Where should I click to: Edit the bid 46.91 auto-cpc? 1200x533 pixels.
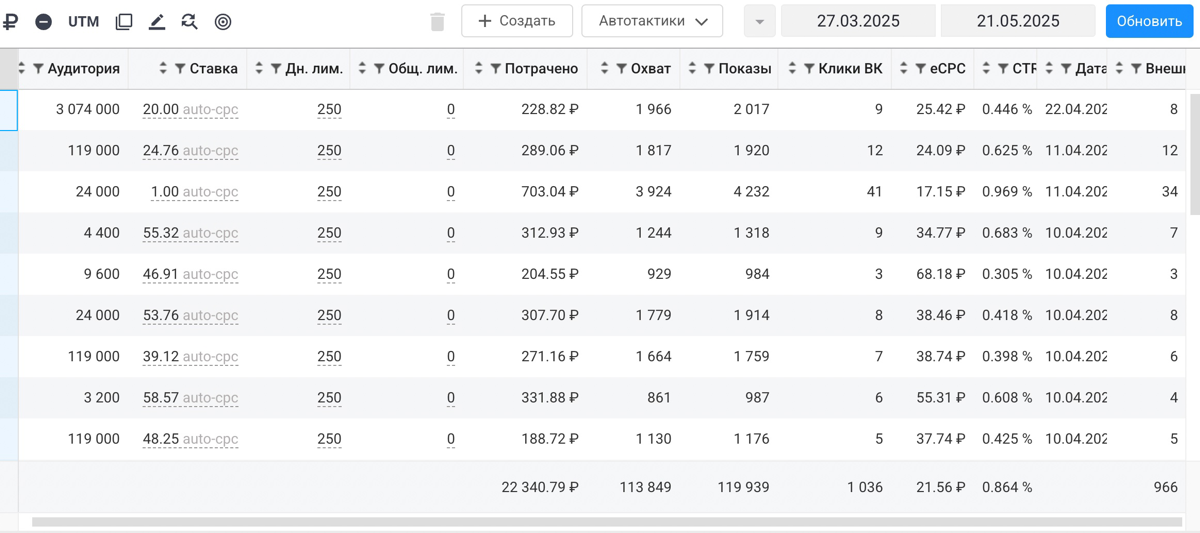191,274
